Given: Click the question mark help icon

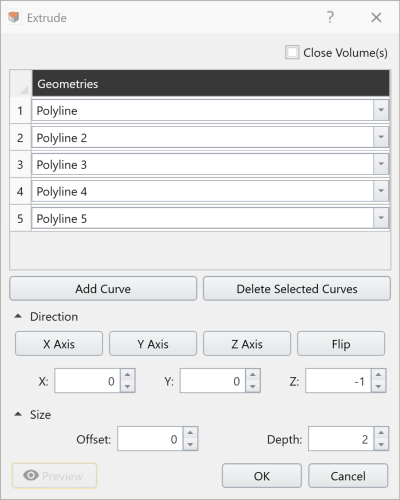Looking at the screenshot, I should [x=330, y=17].
